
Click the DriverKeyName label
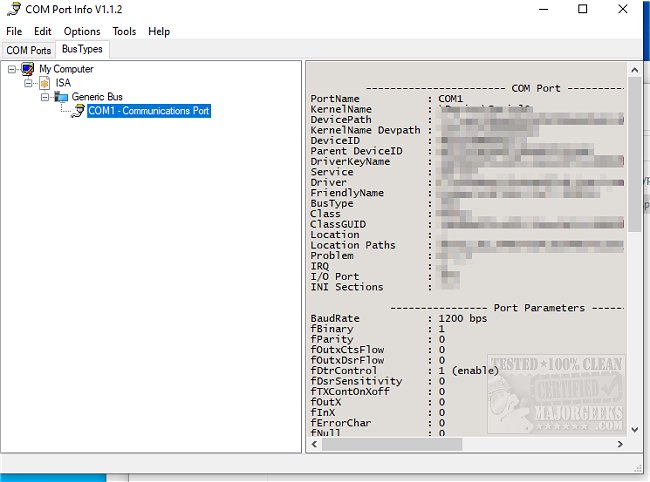click(x=350, y=162)
